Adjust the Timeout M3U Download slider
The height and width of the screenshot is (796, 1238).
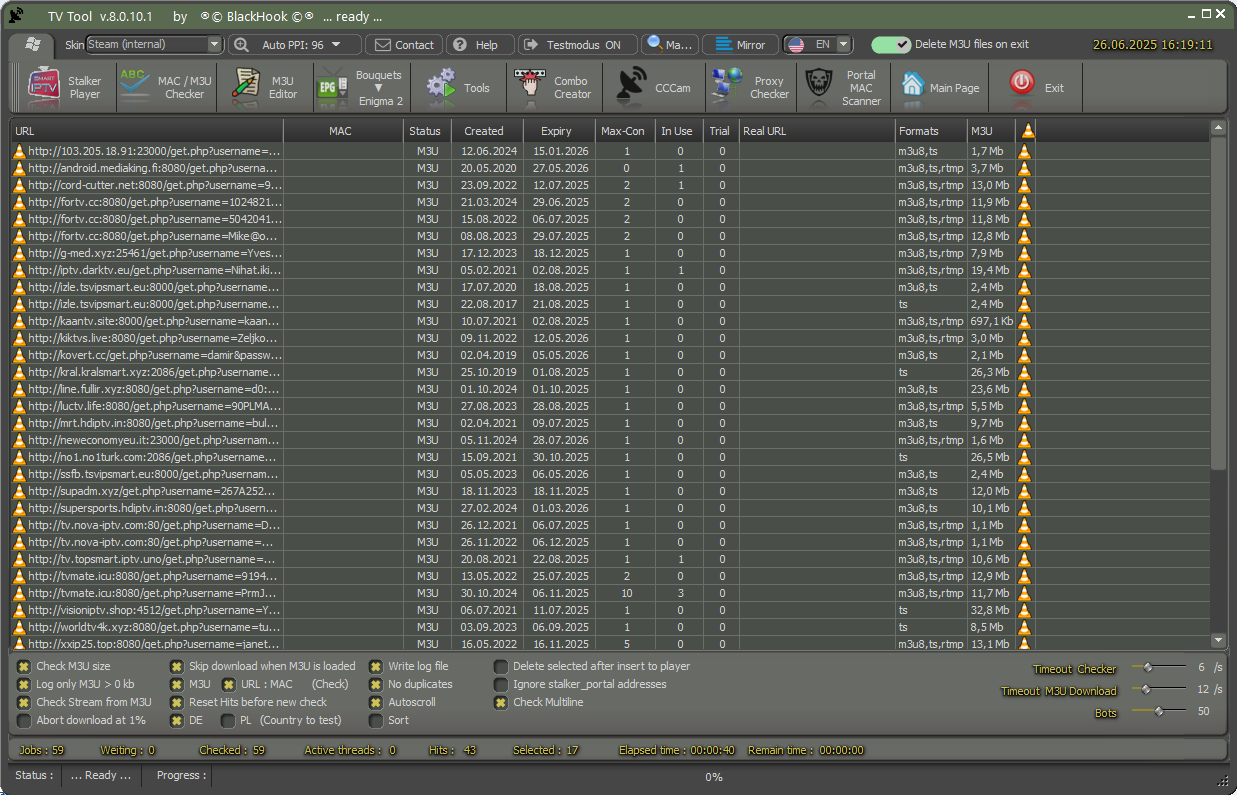click(x=1158, y=690)
